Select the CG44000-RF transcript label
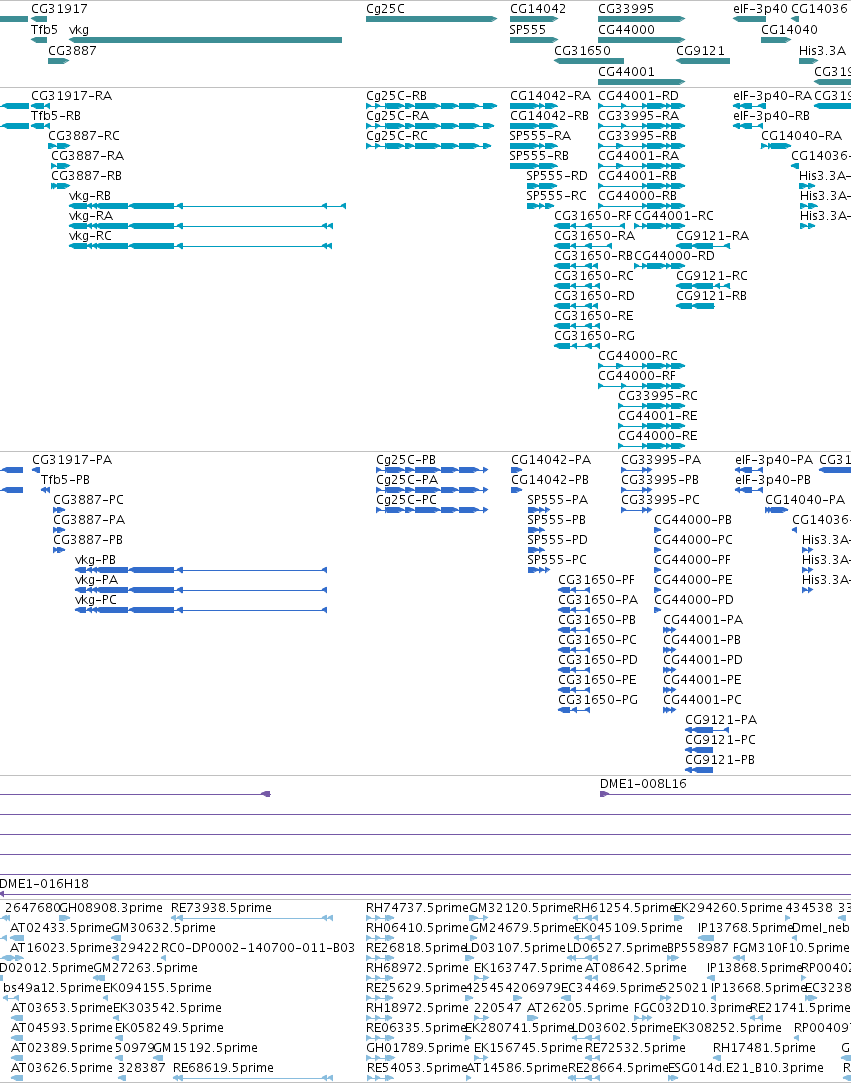The height and width of the screenshot is (1083, 851). point(637,376)
